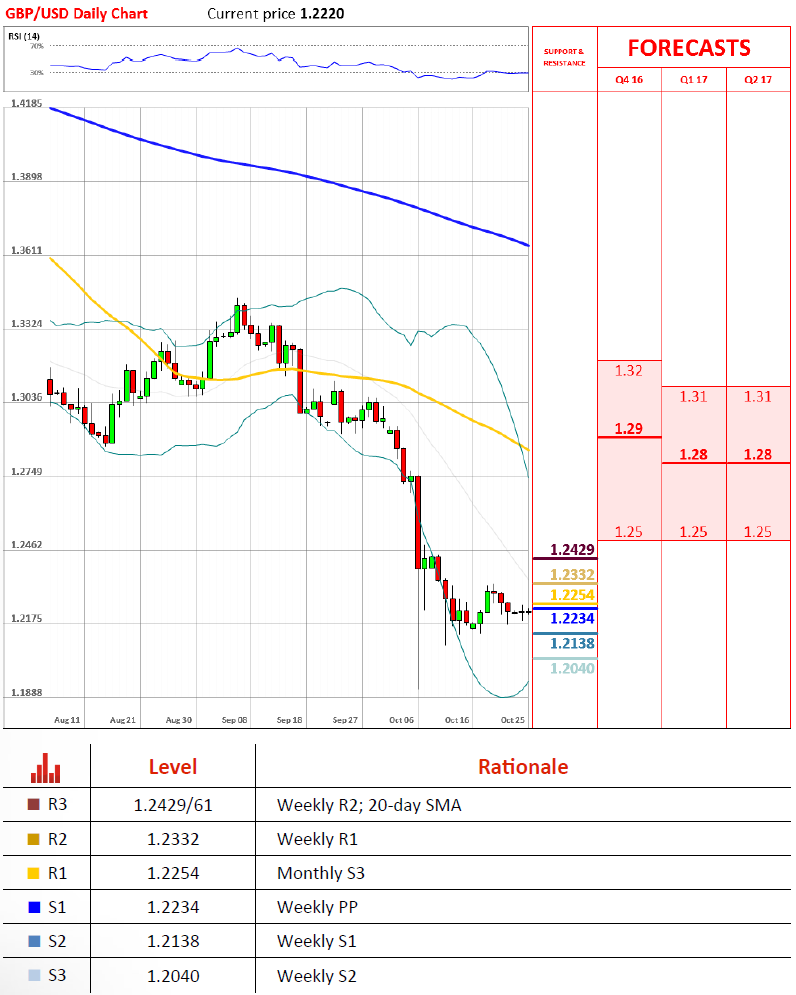796x995 pixels.
Task: Click the Weekly S2 rationale
Action: point(317,976)
